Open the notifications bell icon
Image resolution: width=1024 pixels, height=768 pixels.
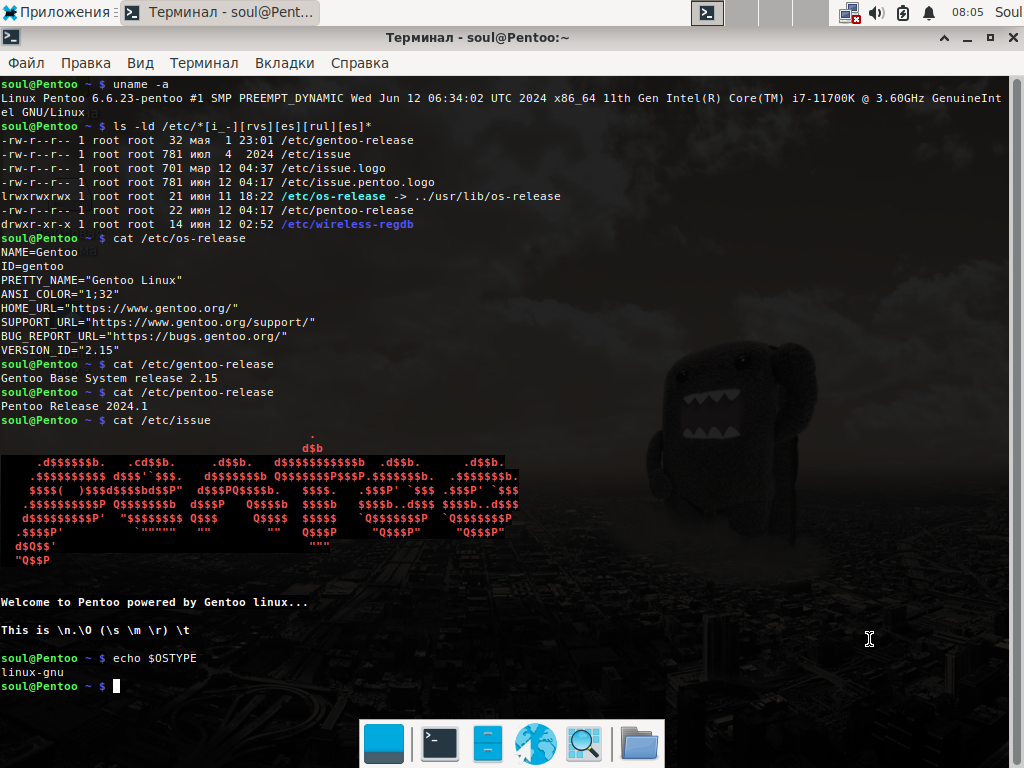tap(929, 12)
